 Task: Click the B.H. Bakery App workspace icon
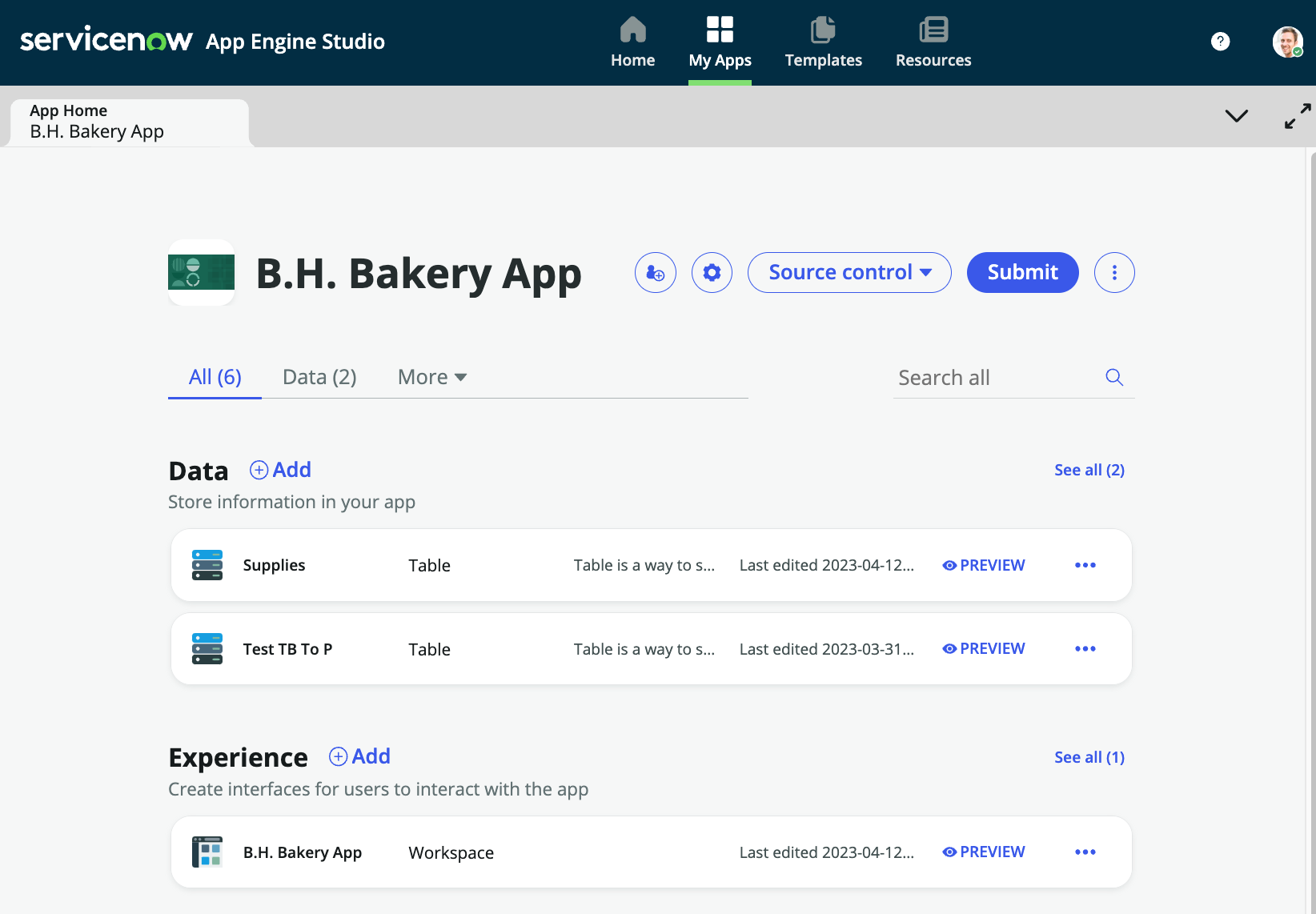(x=207, y=852)
